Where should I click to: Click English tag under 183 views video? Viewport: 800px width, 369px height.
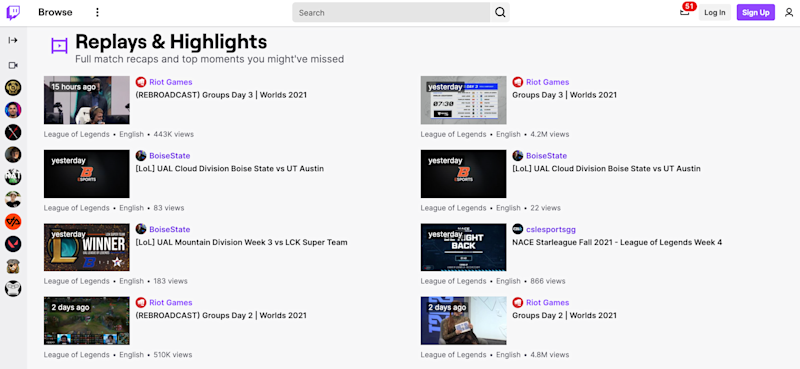132,281
